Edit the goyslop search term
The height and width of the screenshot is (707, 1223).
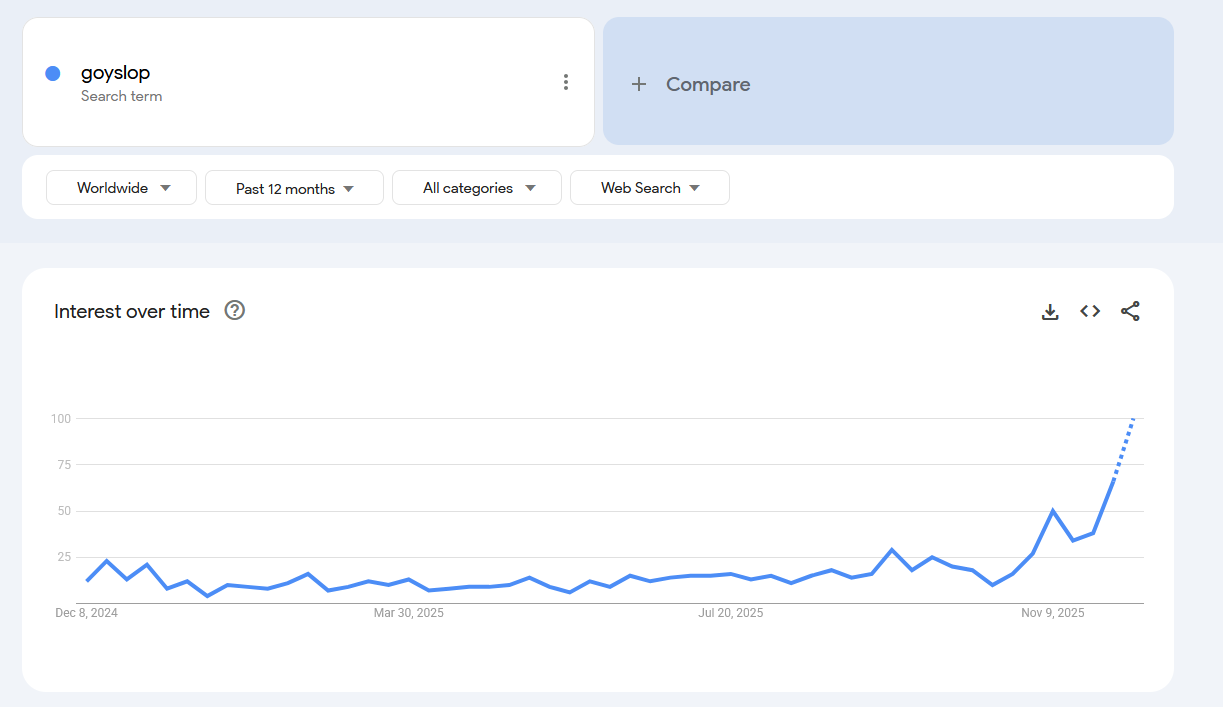(116, 72)
